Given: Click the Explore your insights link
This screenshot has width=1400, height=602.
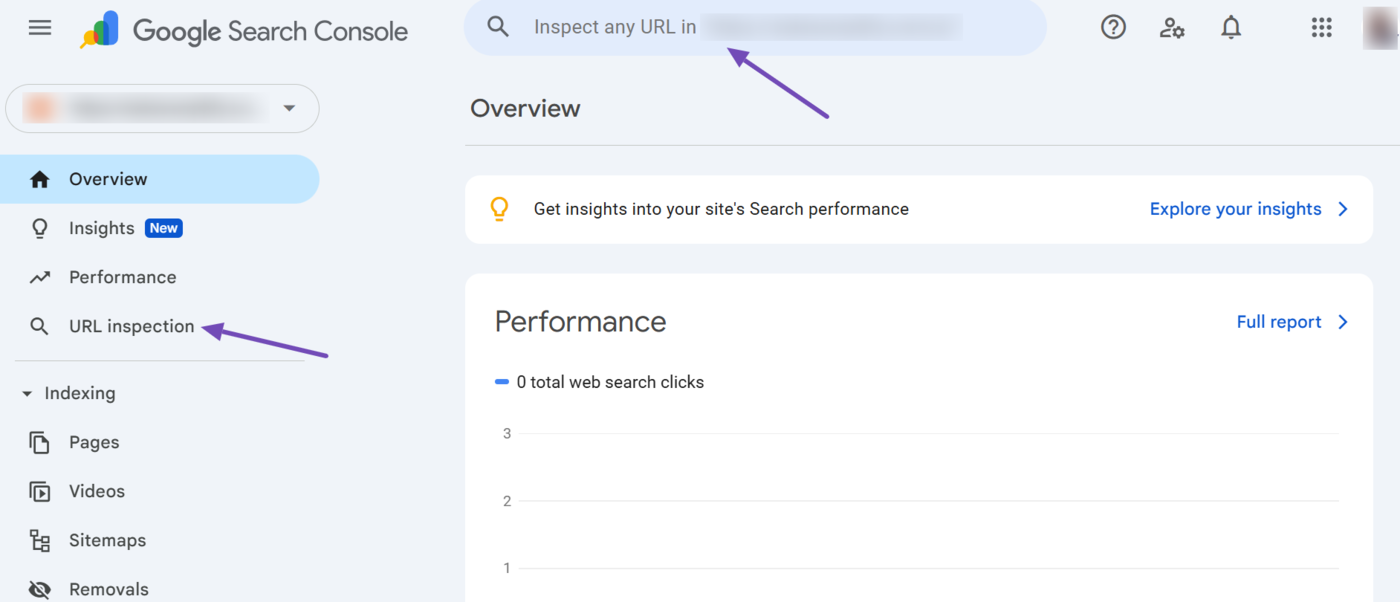Looking at the screenshot, I should pos(1235,209).
